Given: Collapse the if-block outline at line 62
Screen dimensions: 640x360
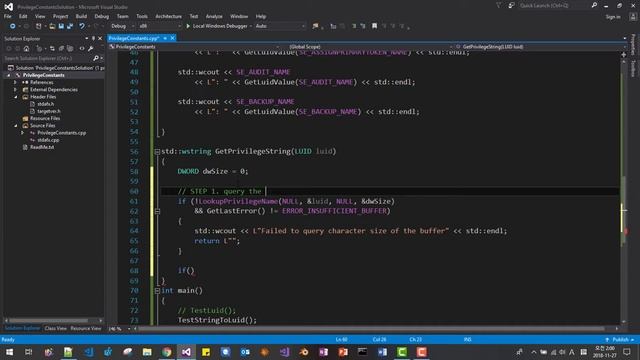Looking at the screenshot, I should pos(157,211).
